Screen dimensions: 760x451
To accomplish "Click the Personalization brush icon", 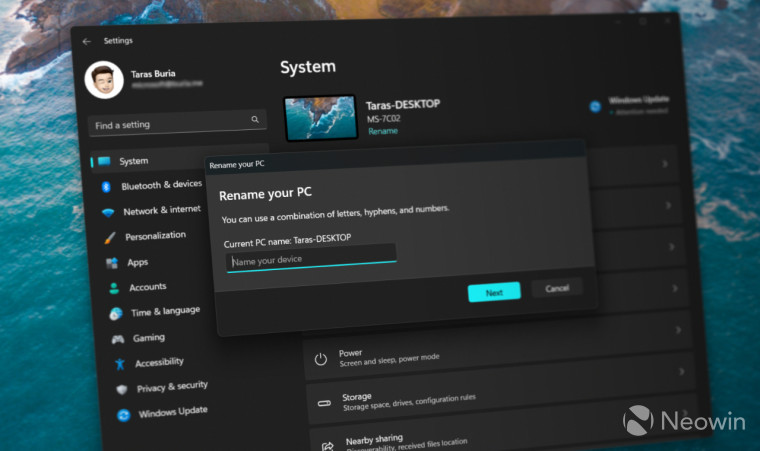I will click(x=110, y=238).
